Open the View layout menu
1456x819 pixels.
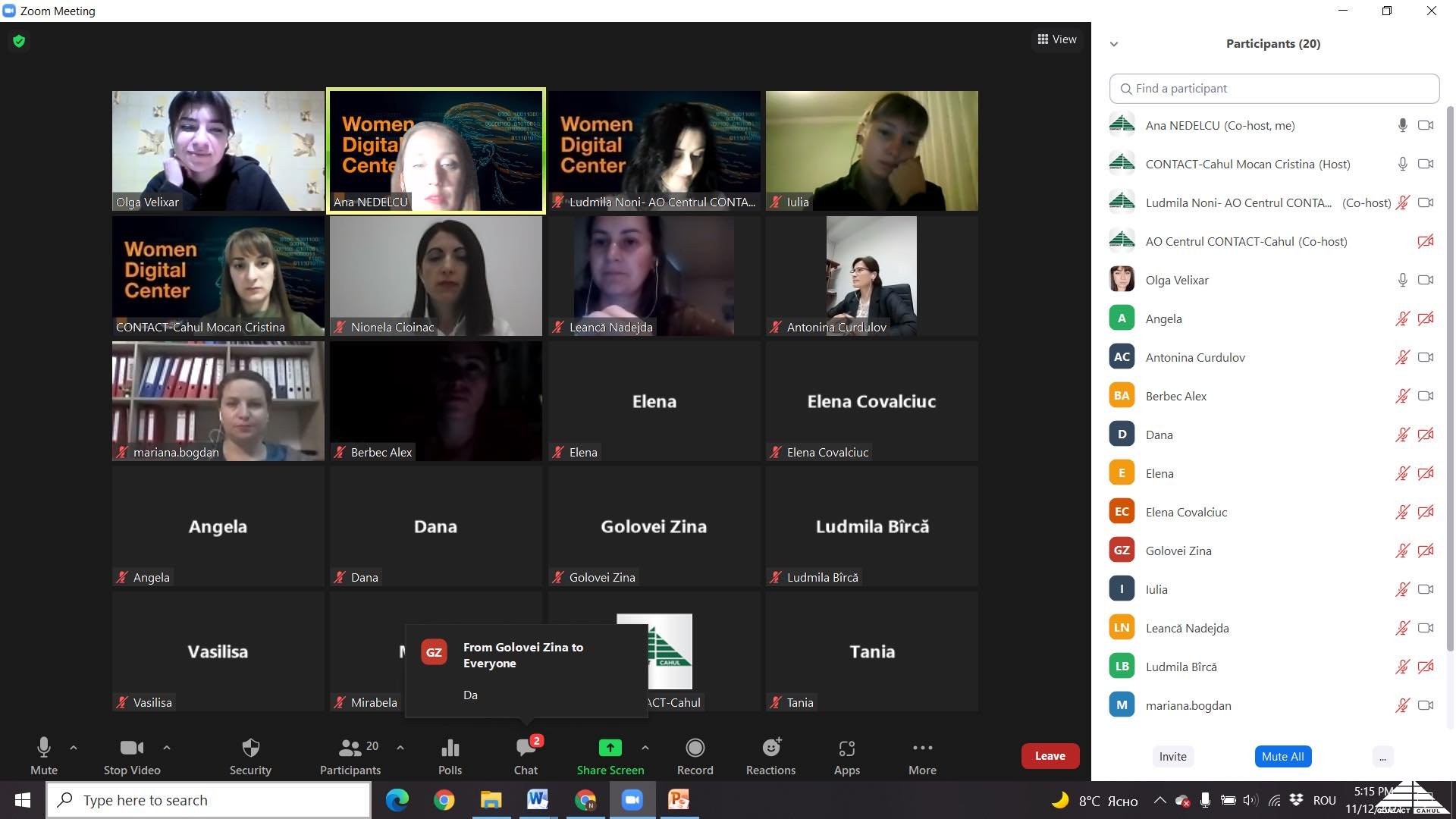pos(1057,39)
